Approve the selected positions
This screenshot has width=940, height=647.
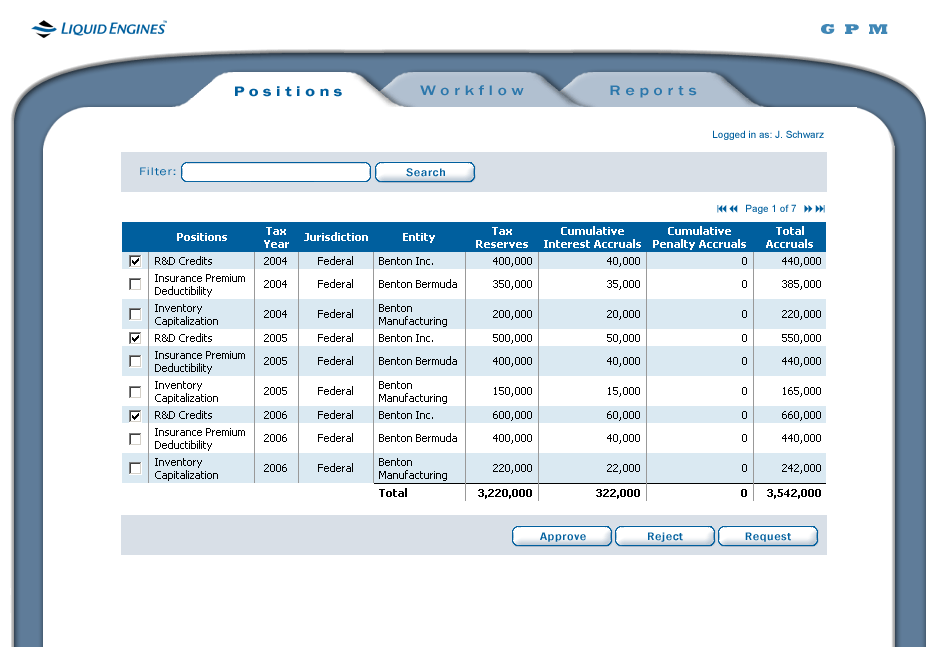click(x=562, y=537)
